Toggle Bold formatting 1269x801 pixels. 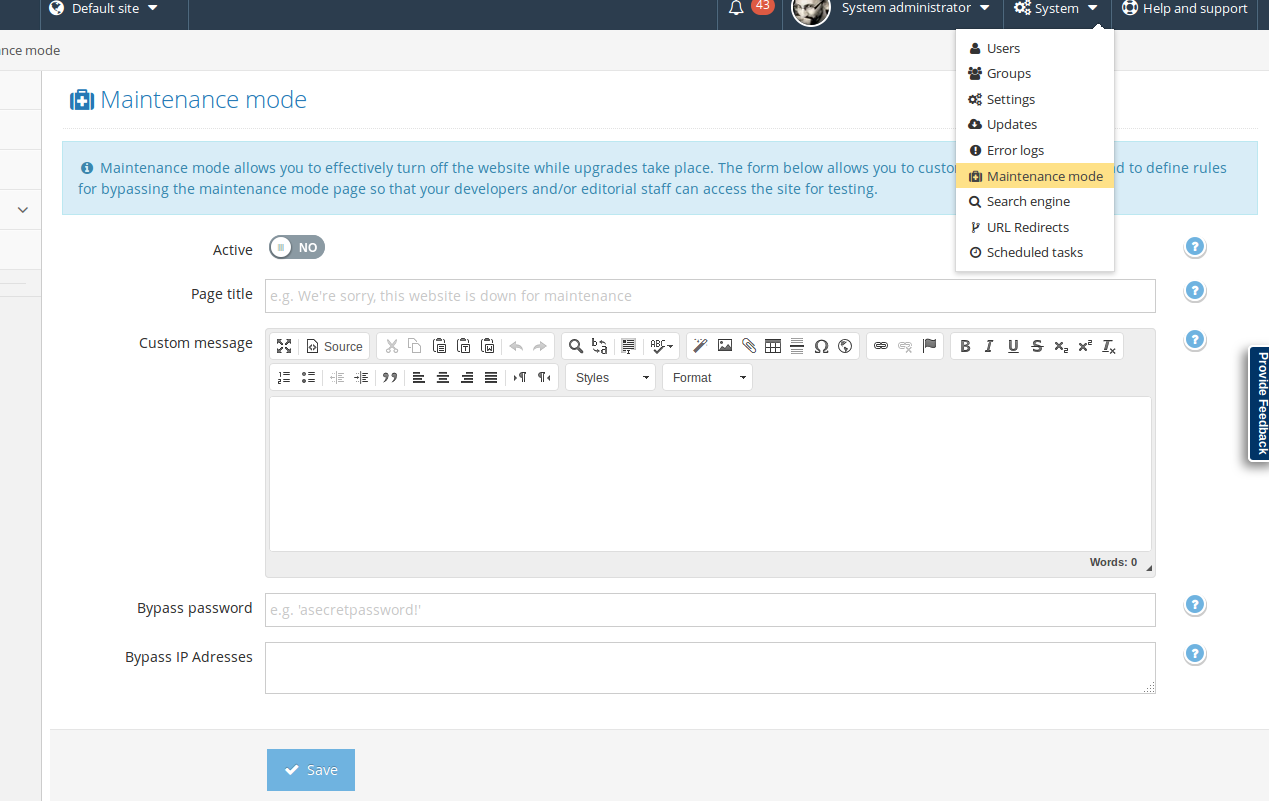coord(965,346)
